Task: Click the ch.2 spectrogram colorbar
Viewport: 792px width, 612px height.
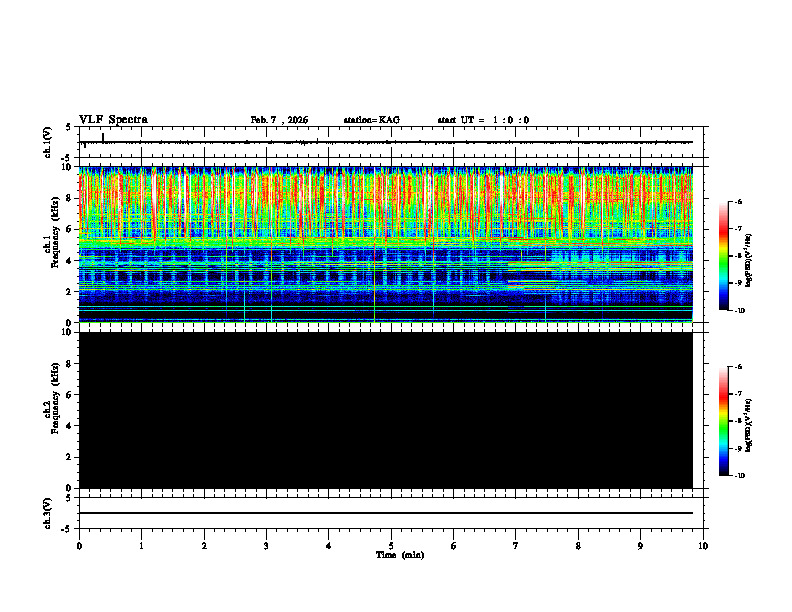Action: [x=724, y=421]
